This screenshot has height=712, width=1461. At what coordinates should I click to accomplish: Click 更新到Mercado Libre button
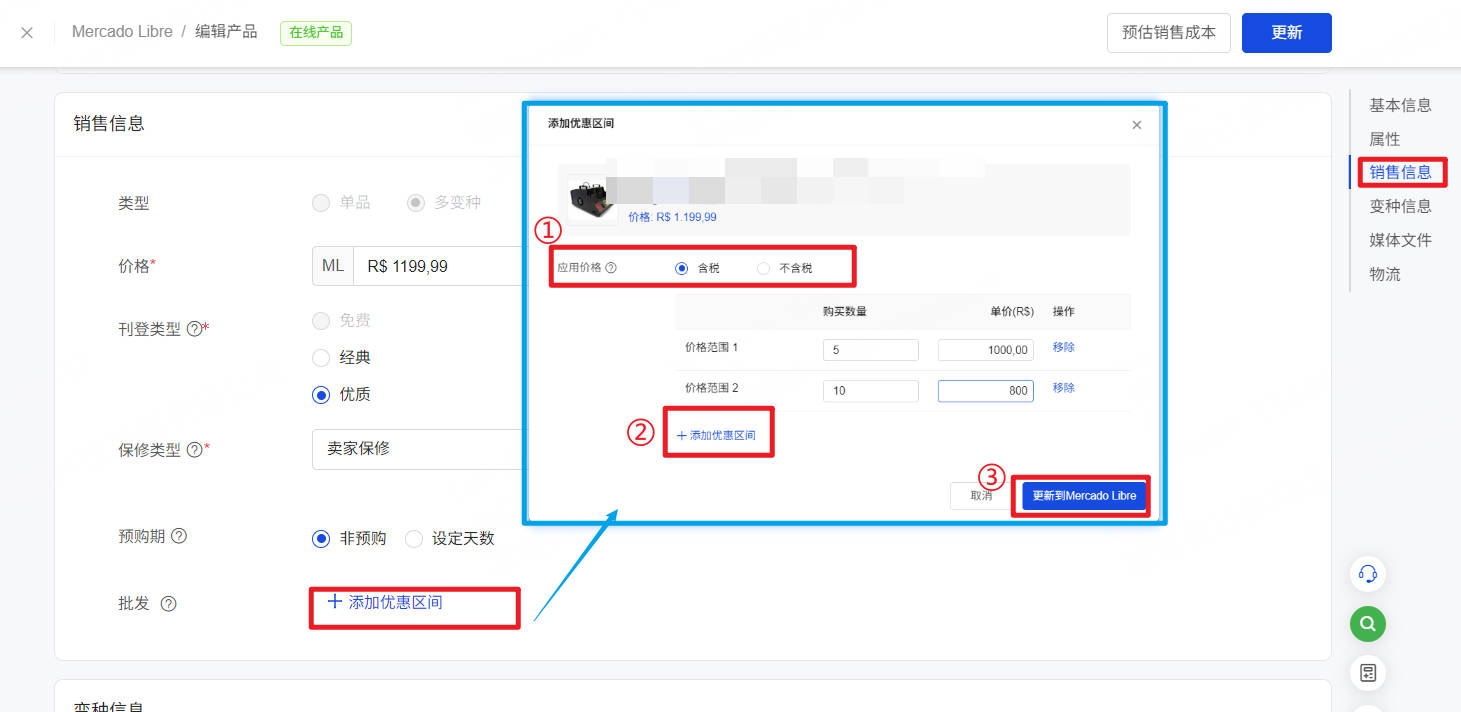(1084, 496)
